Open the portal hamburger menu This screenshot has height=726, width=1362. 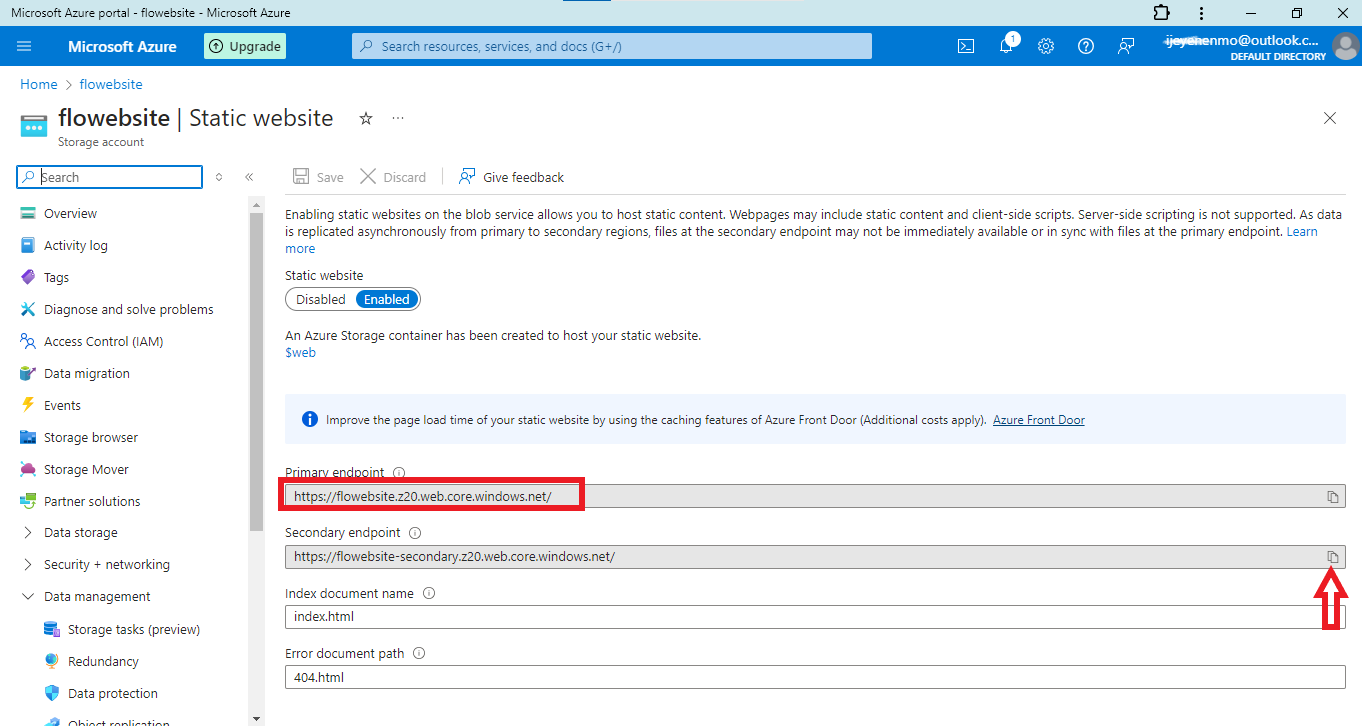[25, 46]
